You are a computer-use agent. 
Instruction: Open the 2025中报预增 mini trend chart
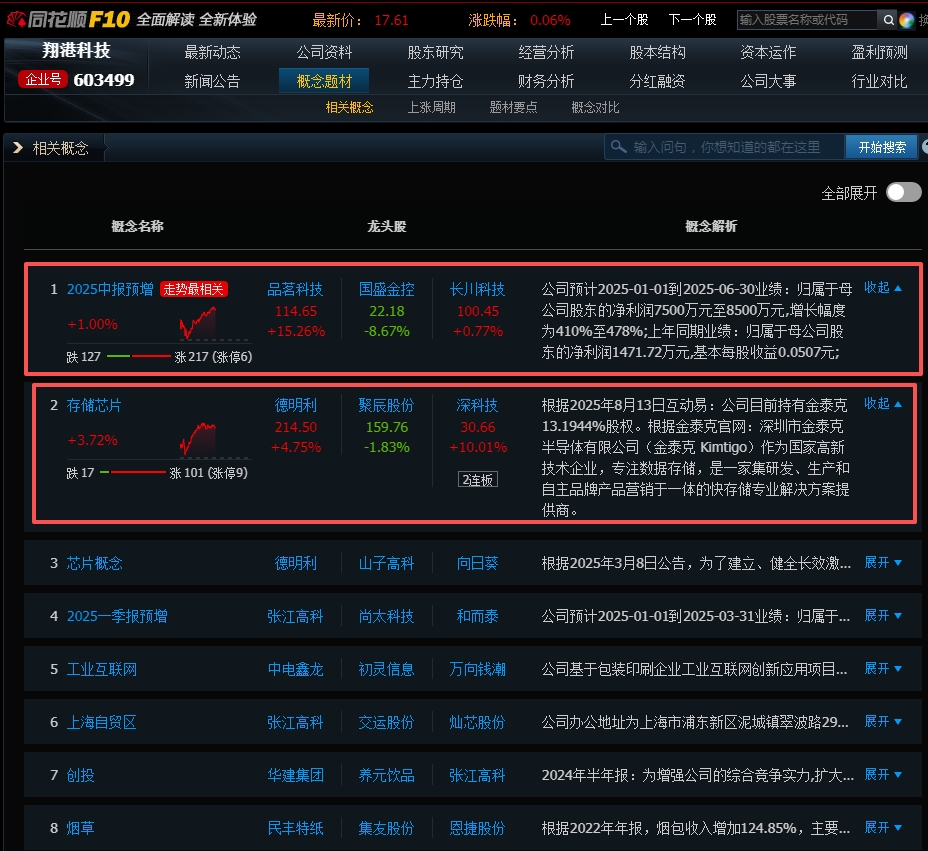tap(198, 323)
